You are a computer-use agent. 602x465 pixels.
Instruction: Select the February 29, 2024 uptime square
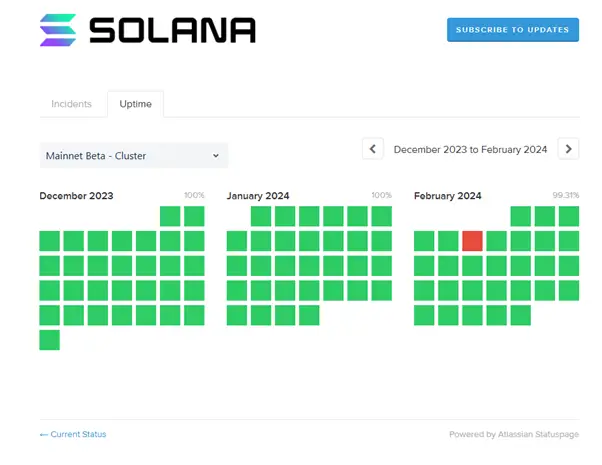coord(521,315)
